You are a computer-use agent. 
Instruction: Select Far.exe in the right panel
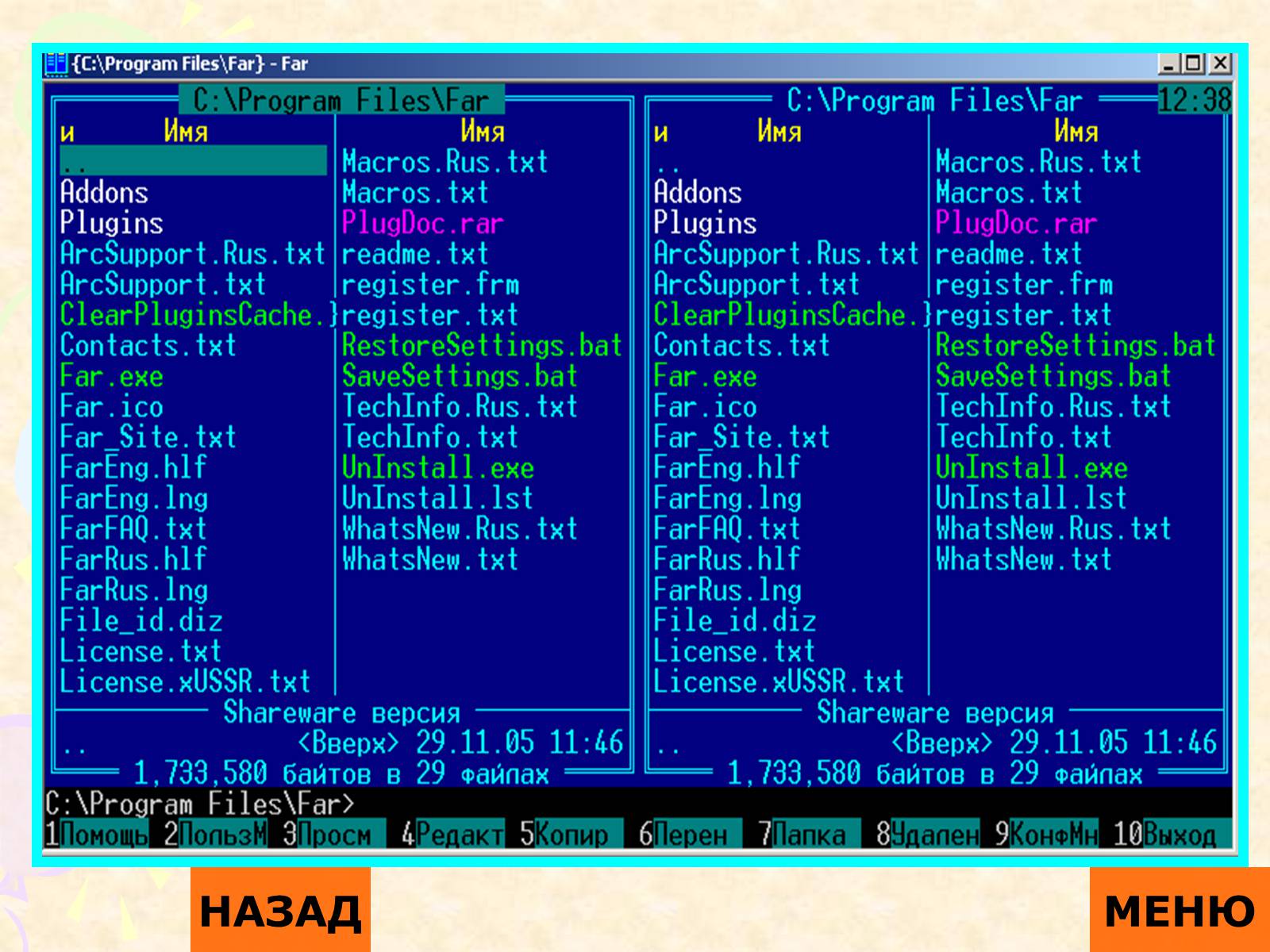tap(705, 376)
